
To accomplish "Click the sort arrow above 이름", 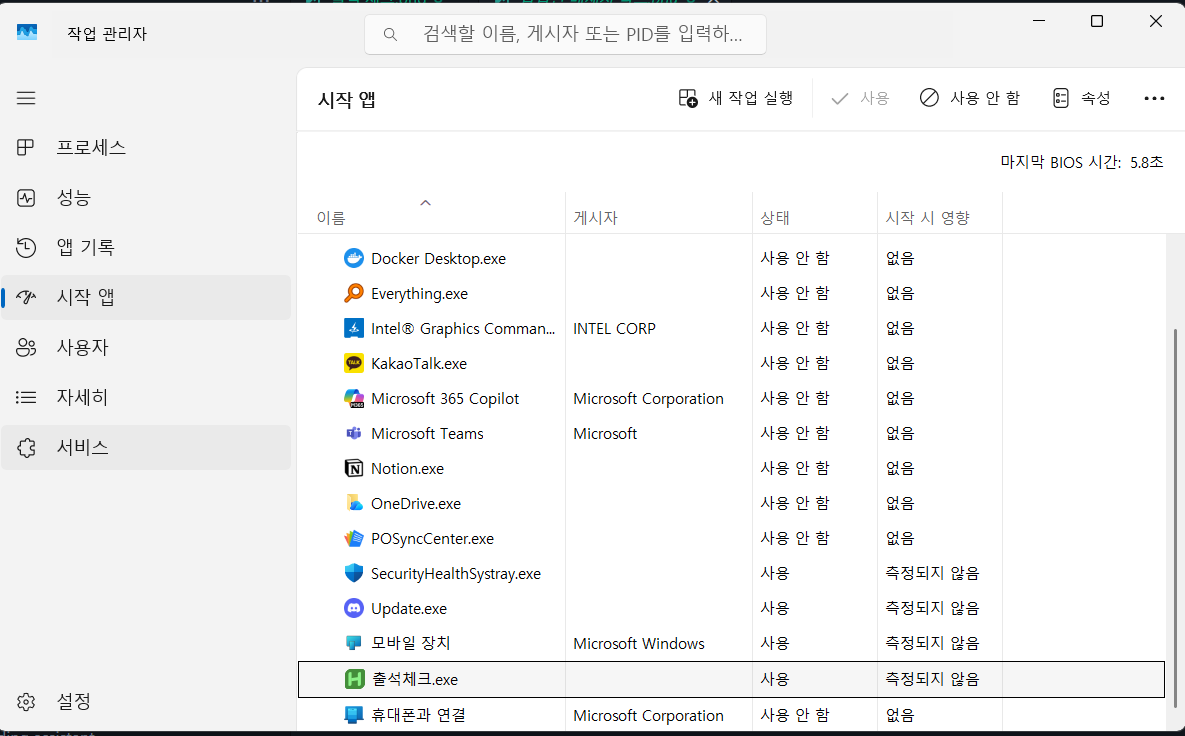I will click(x=425, y=202).
